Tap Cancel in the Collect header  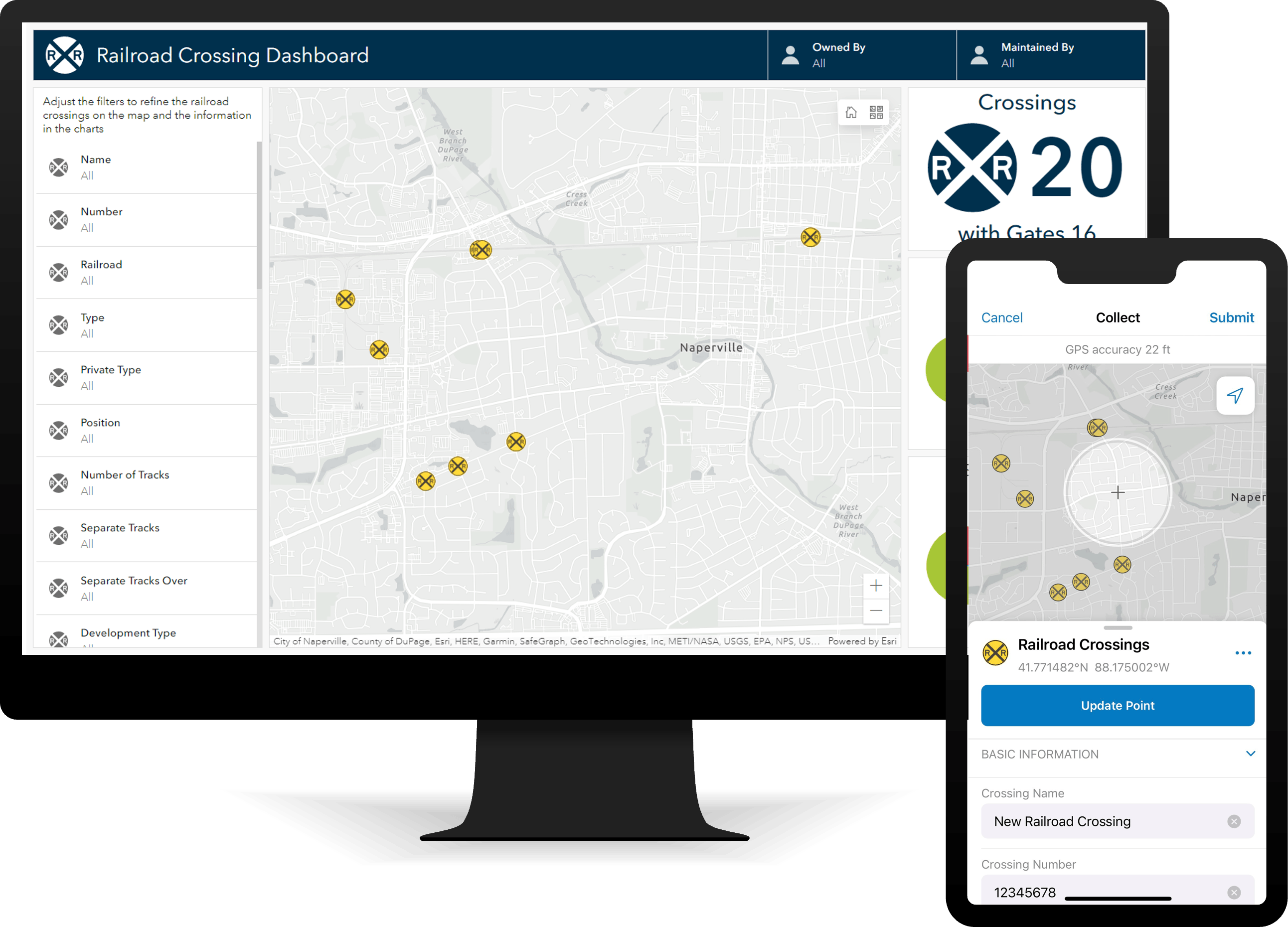(x=1001, y=318)
